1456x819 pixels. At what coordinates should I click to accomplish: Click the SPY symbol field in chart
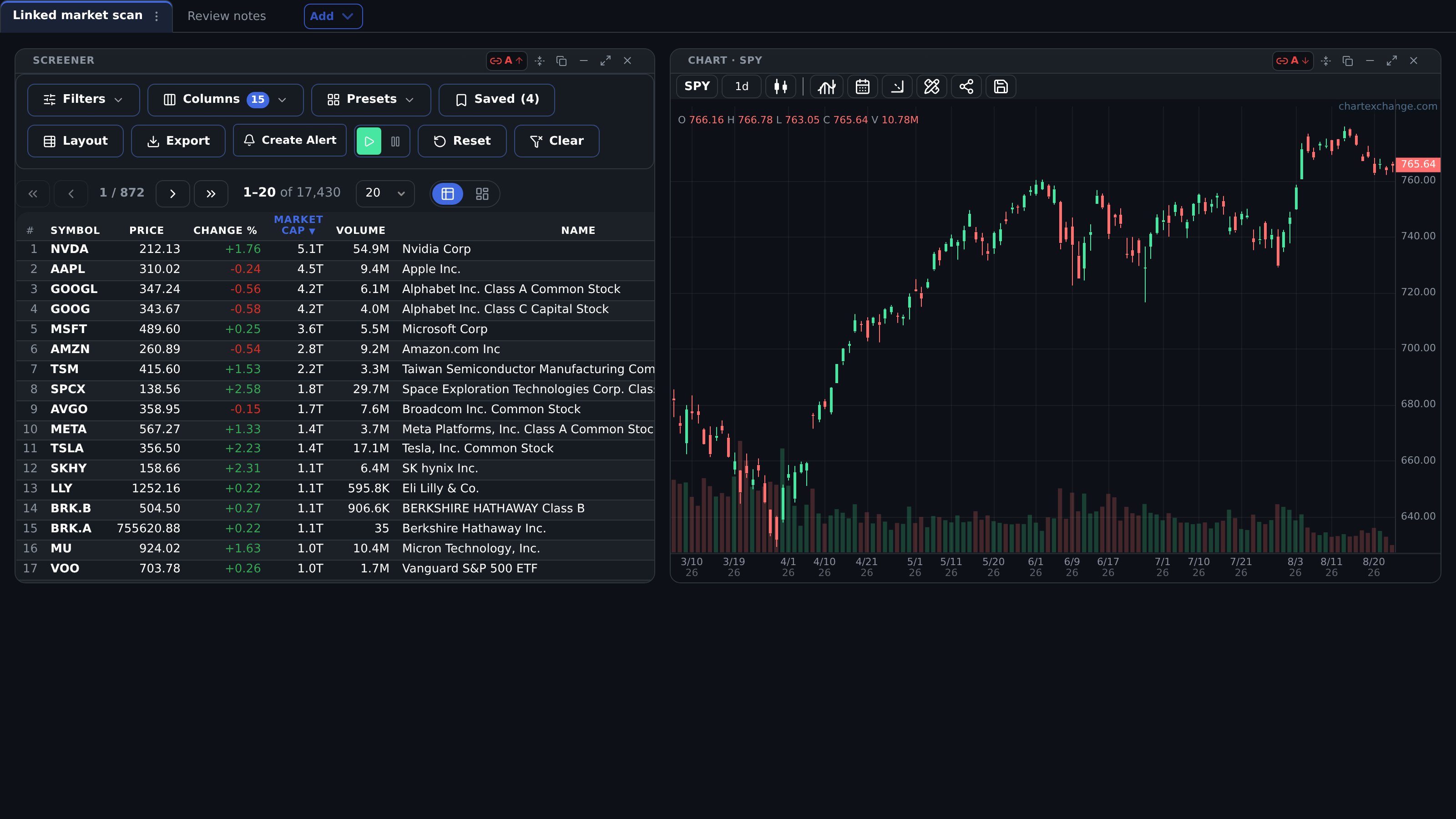[x=697, y=86]
